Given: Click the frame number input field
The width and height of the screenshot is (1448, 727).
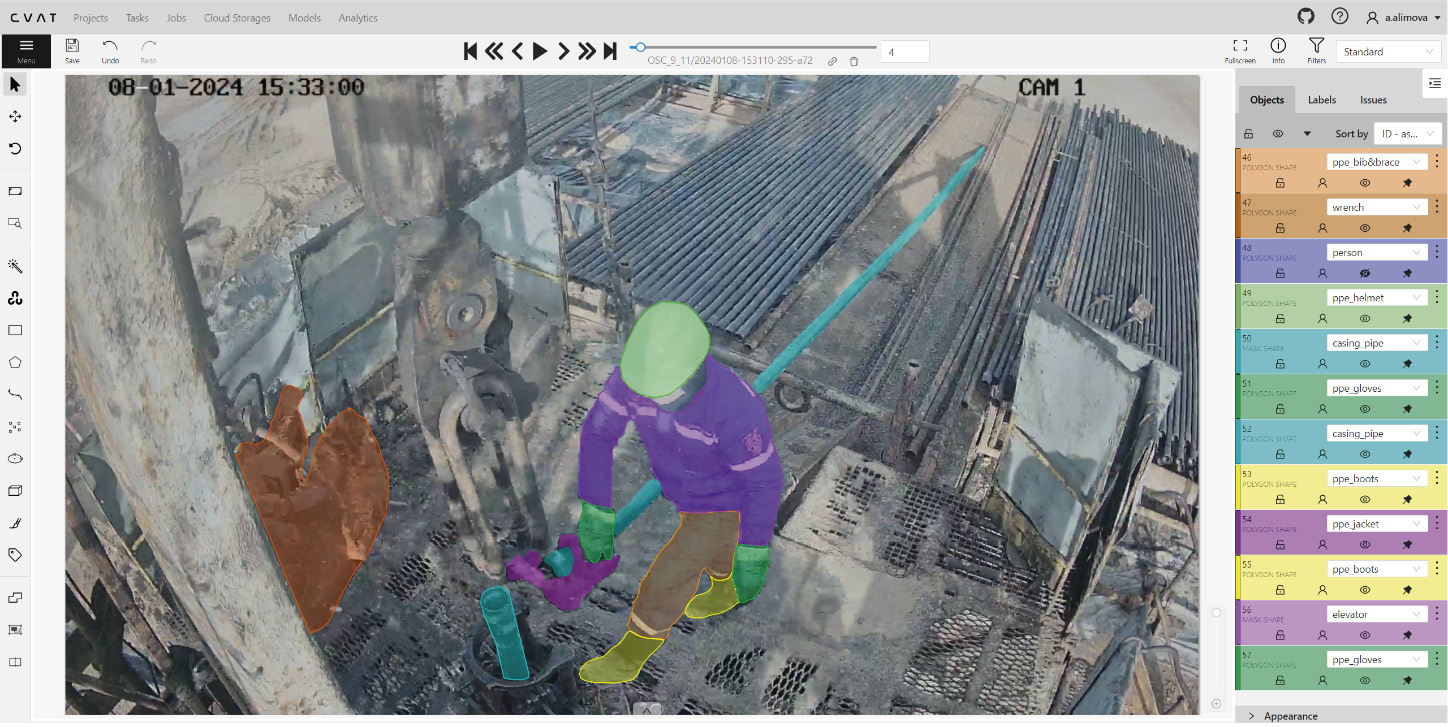Looking at the screenshot, I should [904, 52].
